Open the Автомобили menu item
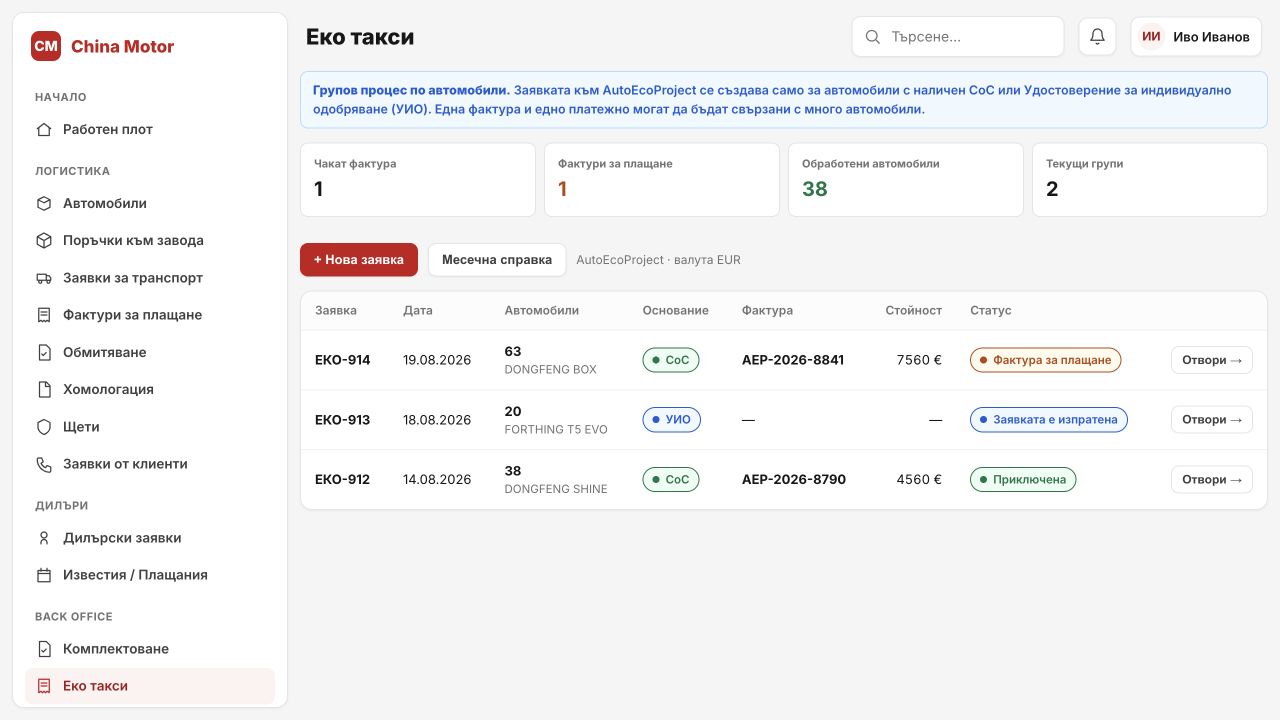The width and height of the screenshot is (1280, 720). (150, 203)
